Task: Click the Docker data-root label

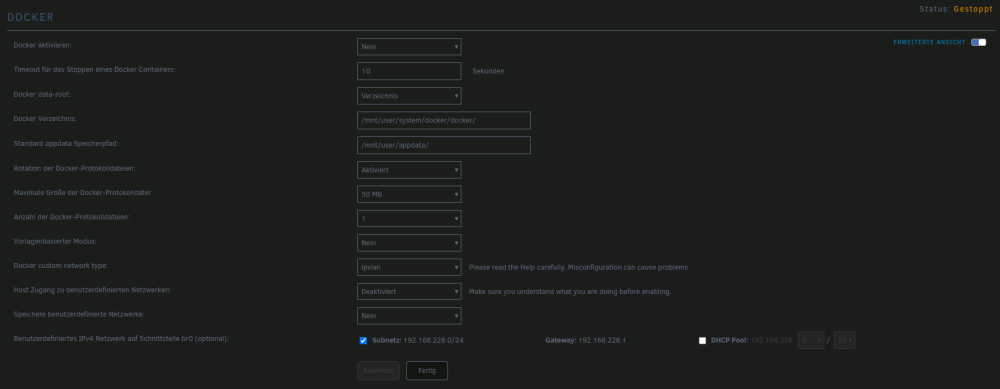Action: click(42, 94)
